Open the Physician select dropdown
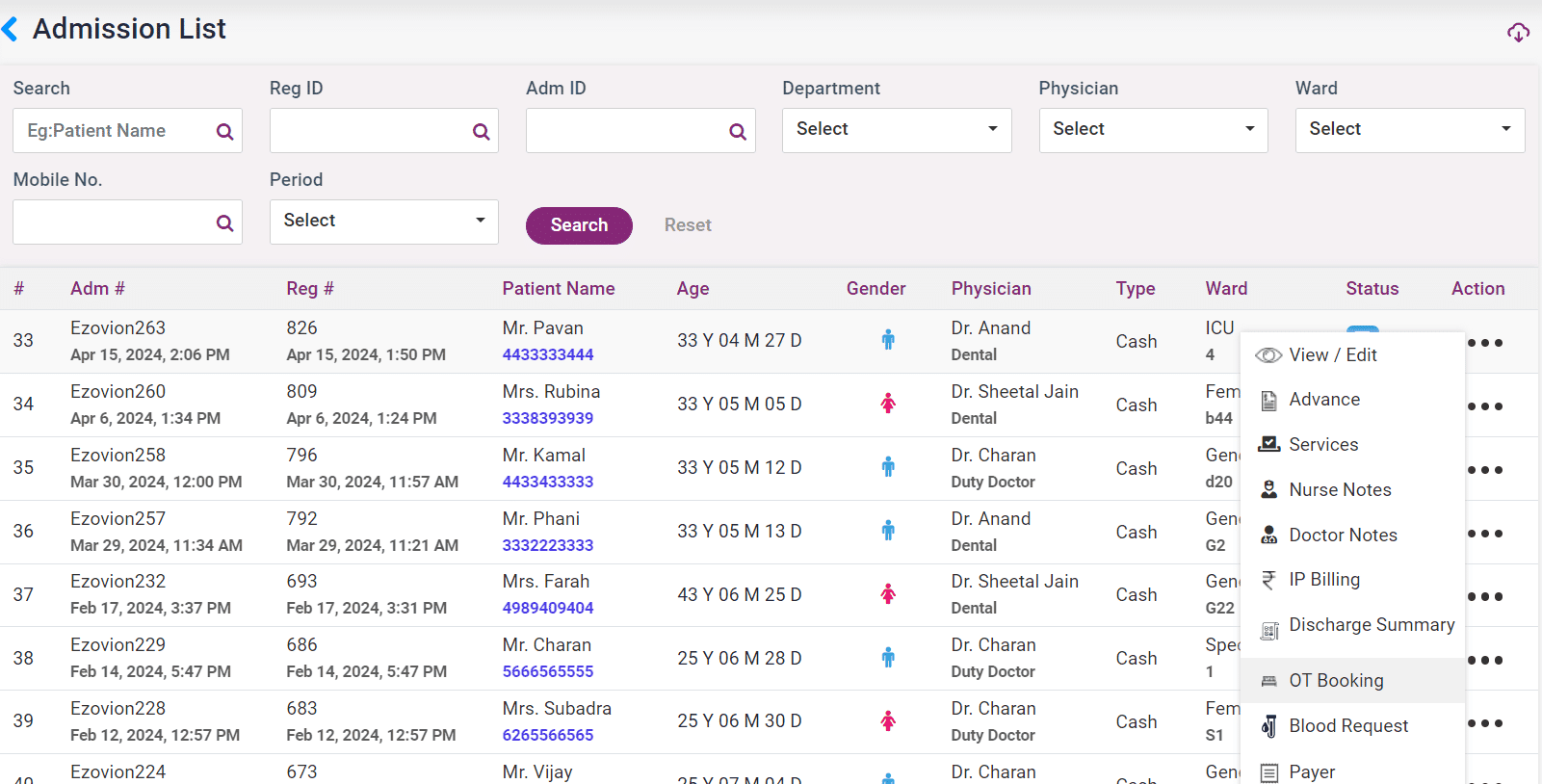 click(x=1152, y=130)
